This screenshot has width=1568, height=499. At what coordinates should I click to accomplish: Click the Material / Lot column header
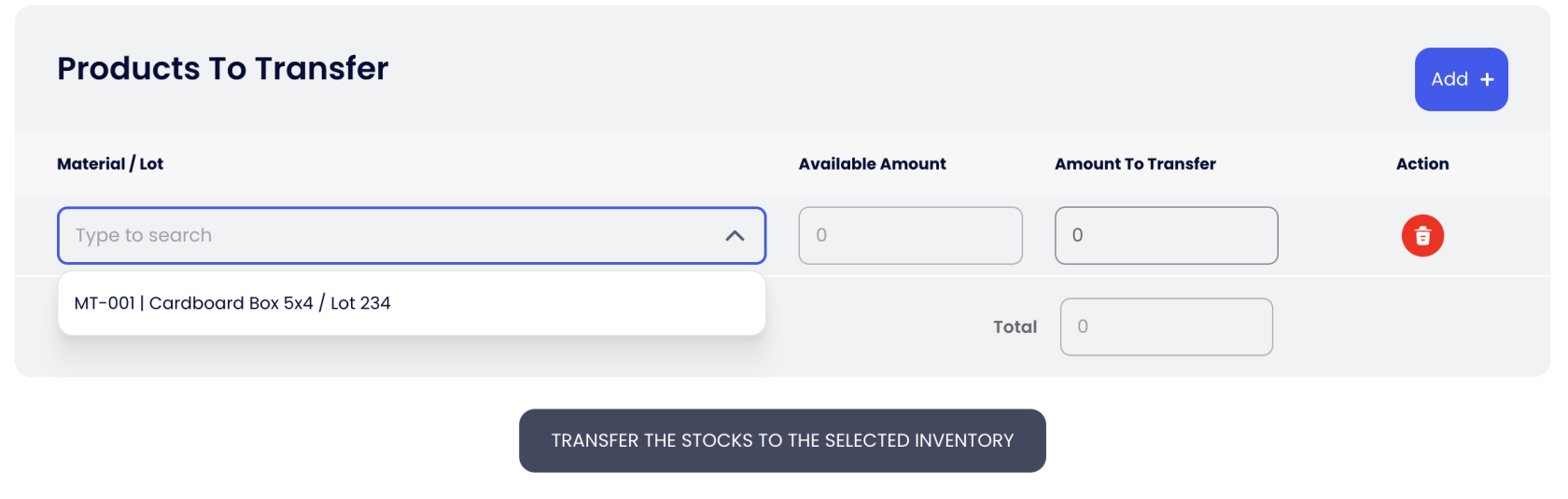[x=110, y=164]
